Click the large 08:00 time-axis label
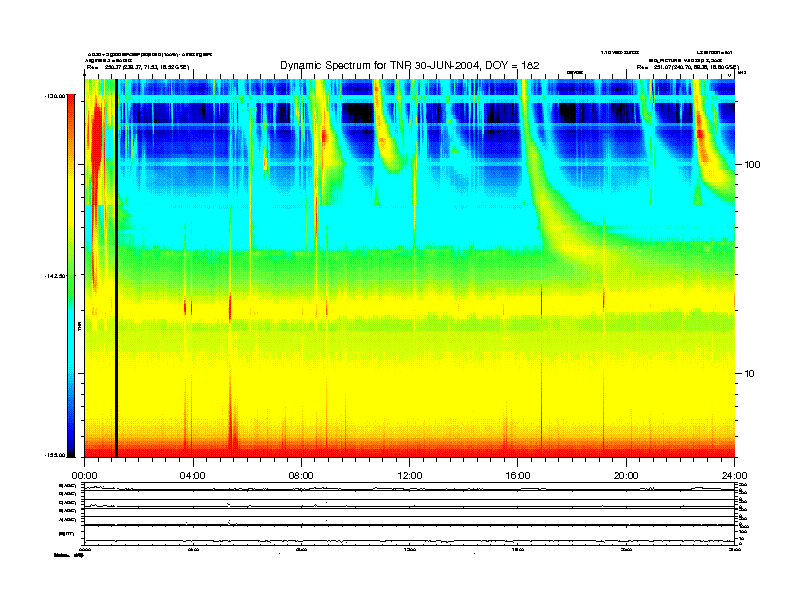792x612 pixels. 301,476
